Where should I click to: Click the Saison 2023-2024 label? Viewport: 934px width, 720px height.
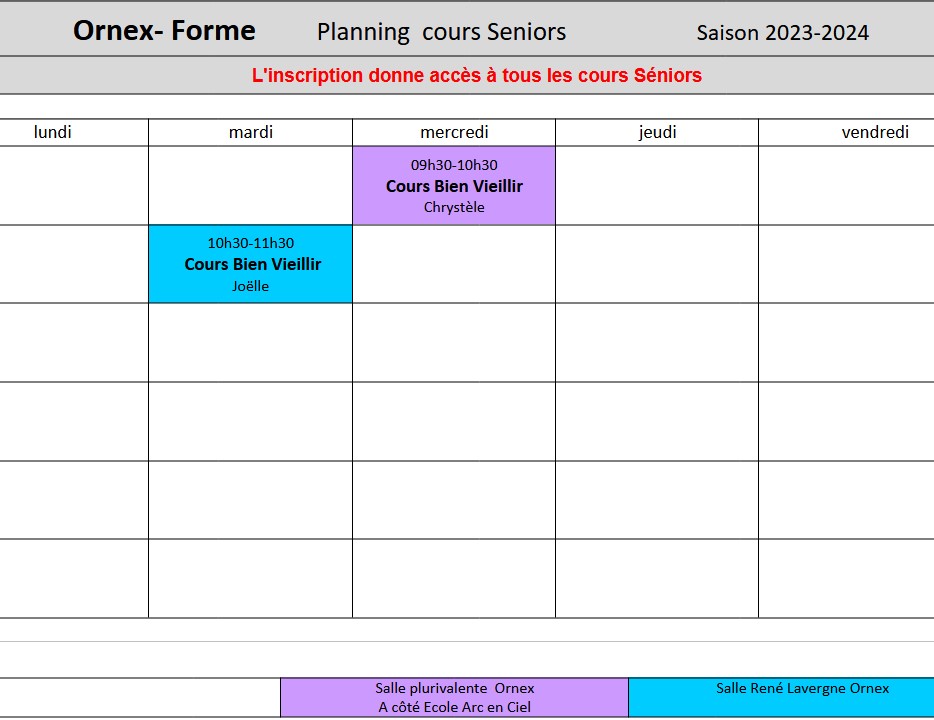[783, 33]
